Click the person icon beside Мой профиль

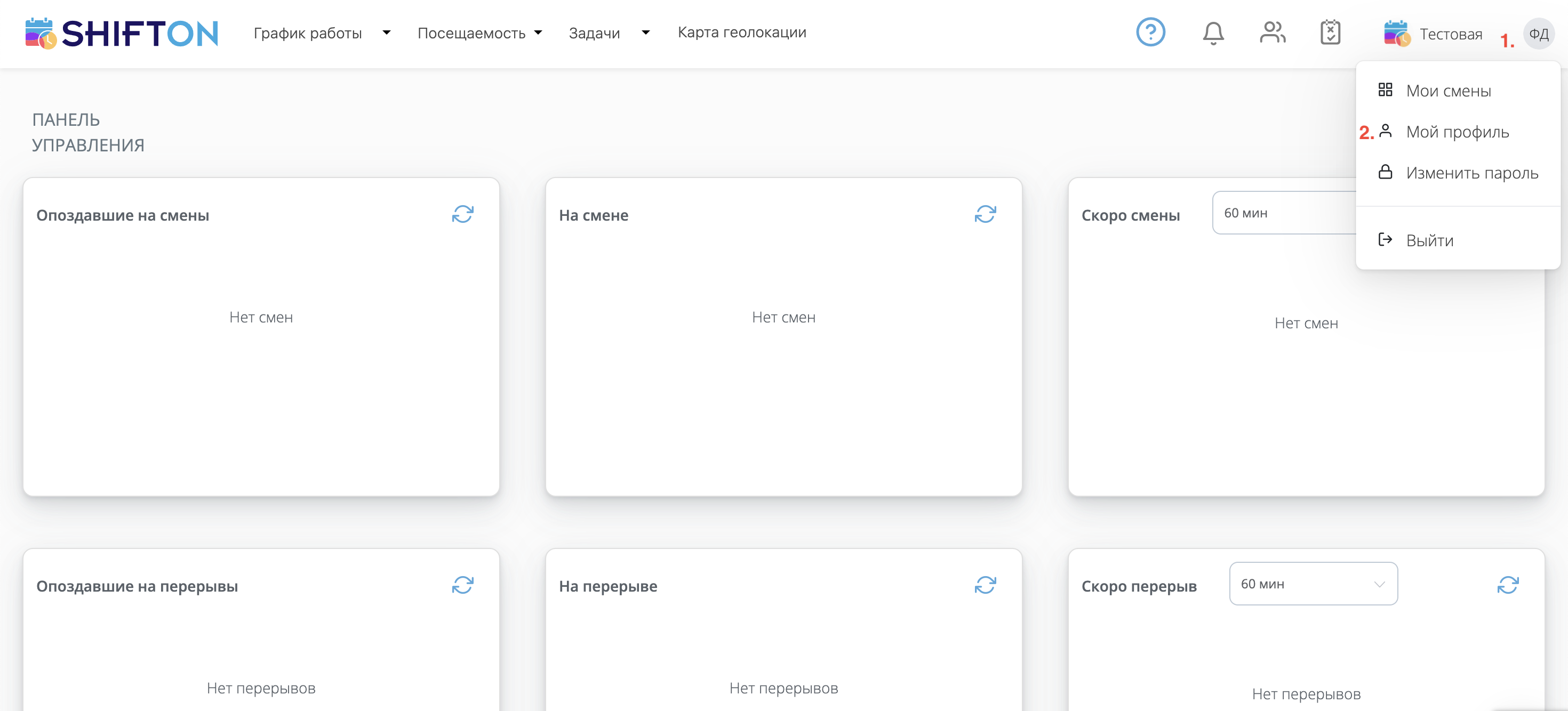(1386, 131)
